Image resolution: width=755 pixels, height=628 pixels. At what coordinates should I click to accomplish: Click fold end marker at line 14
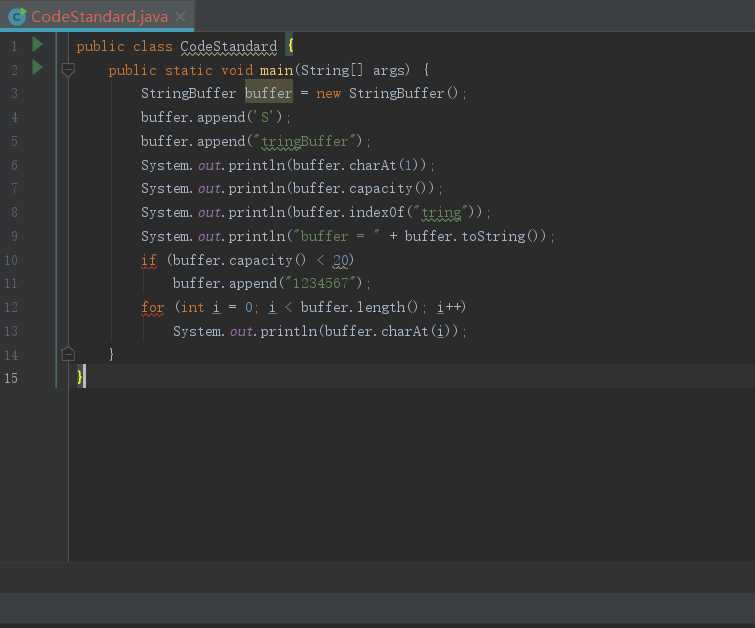tap(68, 354)
